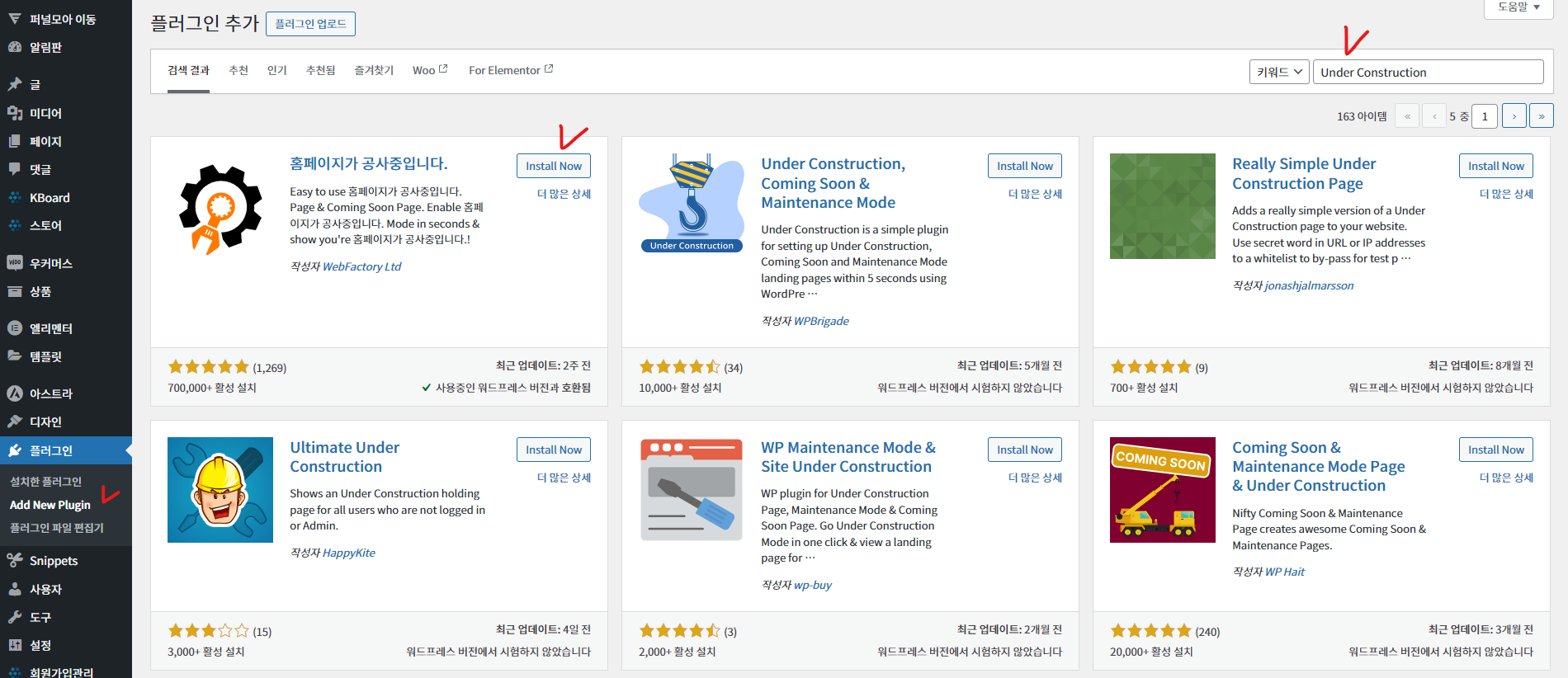Click the Snippets scissors icon
1568x678 pixels.
[15, 561]
